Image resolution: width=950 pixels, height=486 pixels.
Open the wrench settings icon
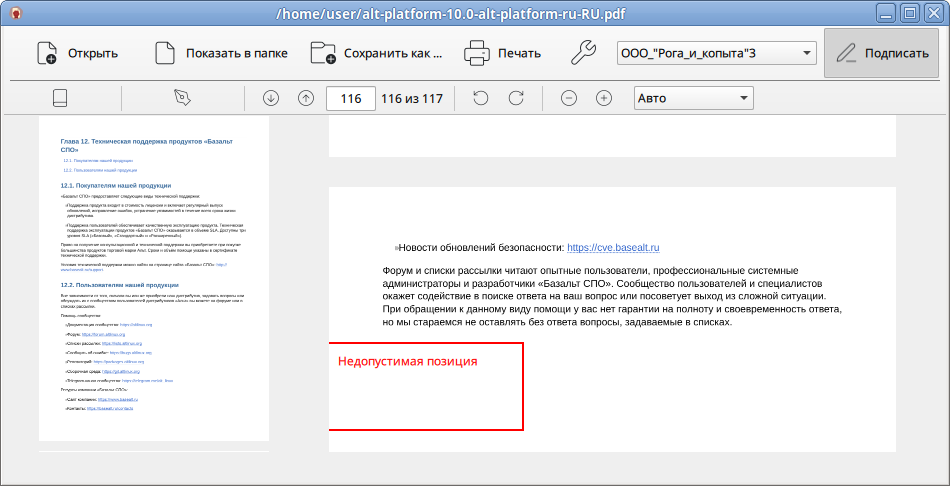point(583,53)
